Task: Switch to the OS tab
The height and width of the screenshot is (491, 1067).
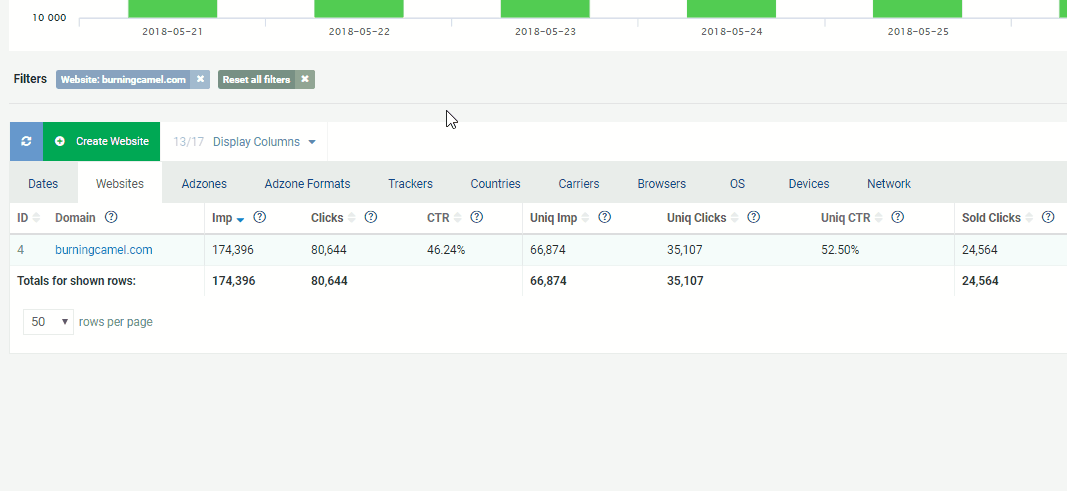Action: pos(737,184)
